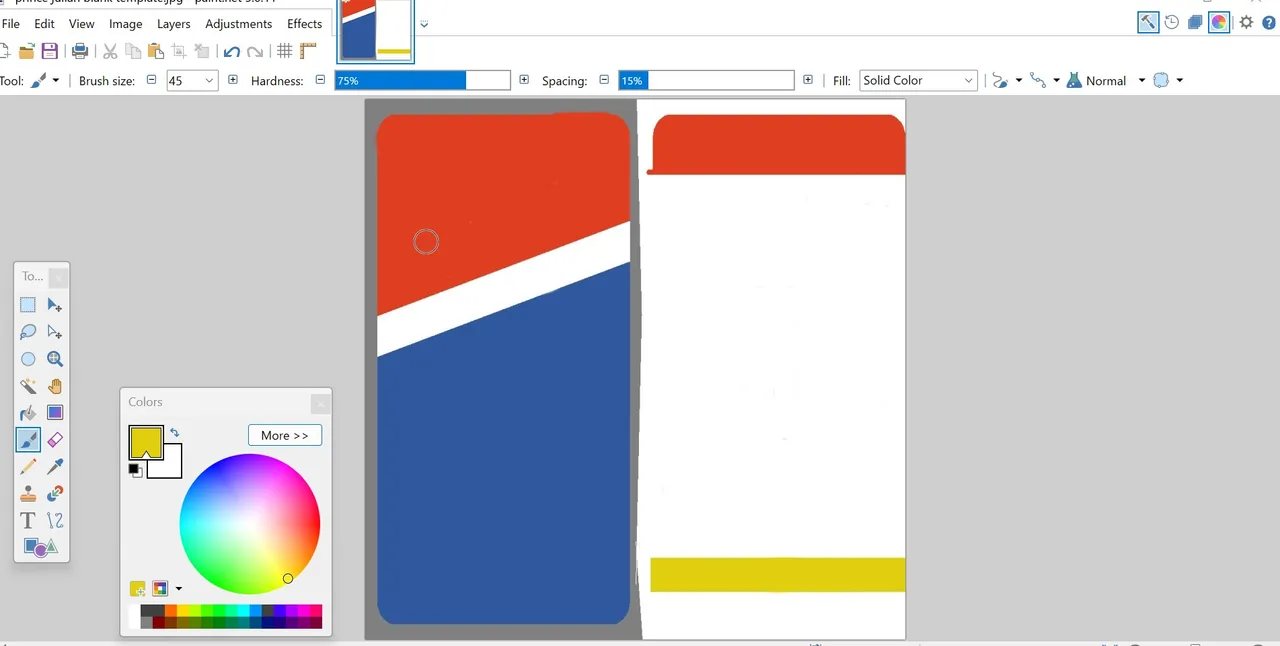
Task: Select the Color Picker eyedropper tool
Action: [55, 467]
